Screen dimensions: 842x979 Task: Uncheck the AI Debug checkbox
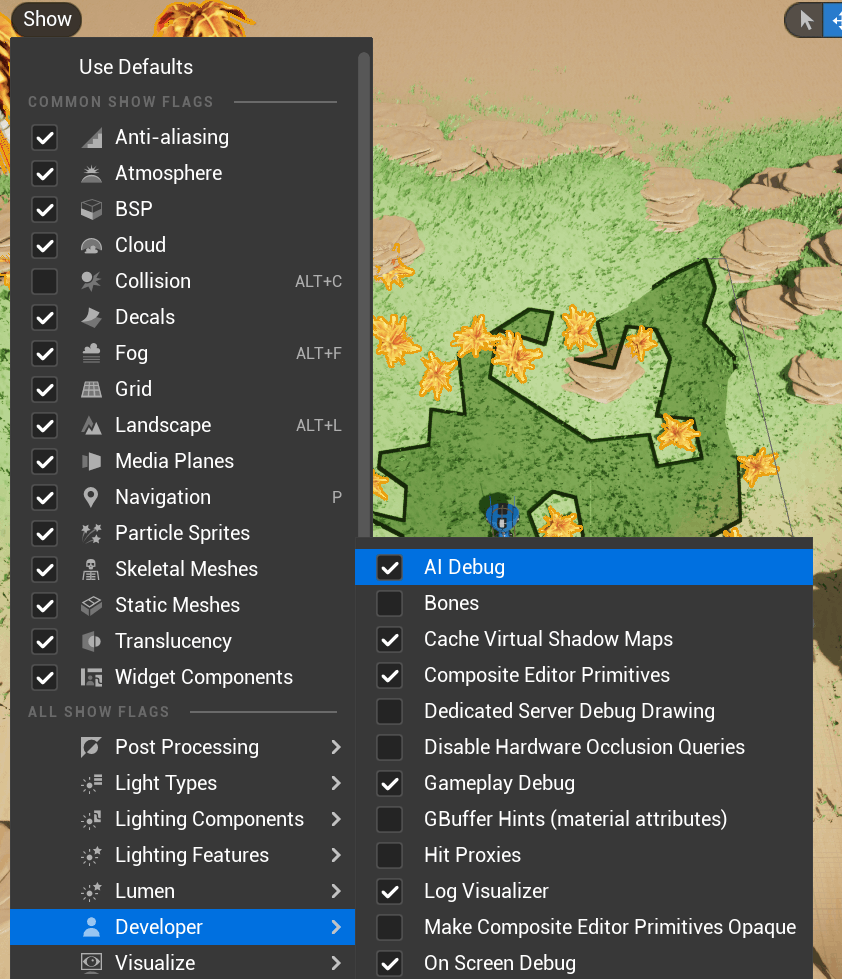tap(390, 568)
